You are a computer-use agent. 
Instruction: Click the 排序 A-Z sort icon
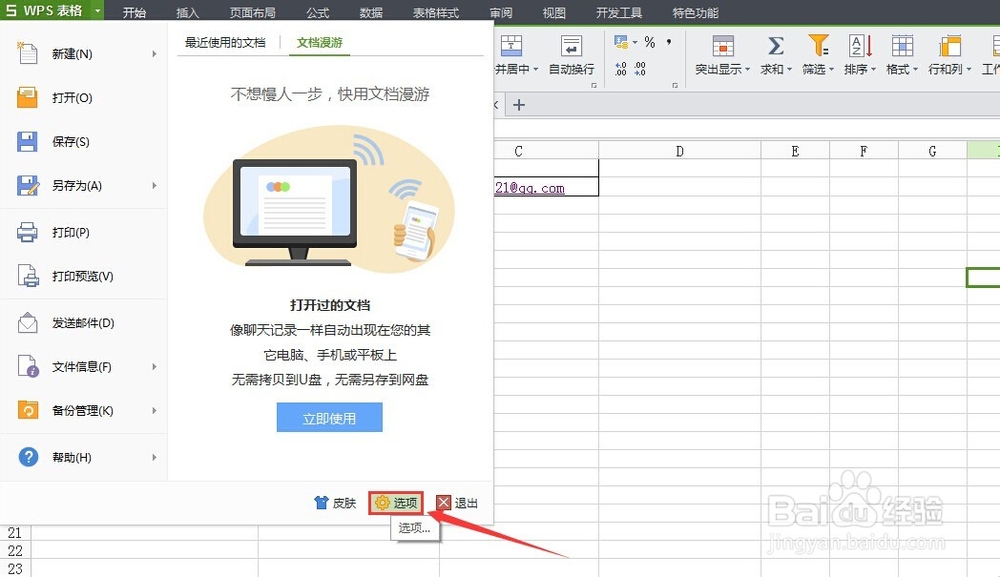pos(860,46)
